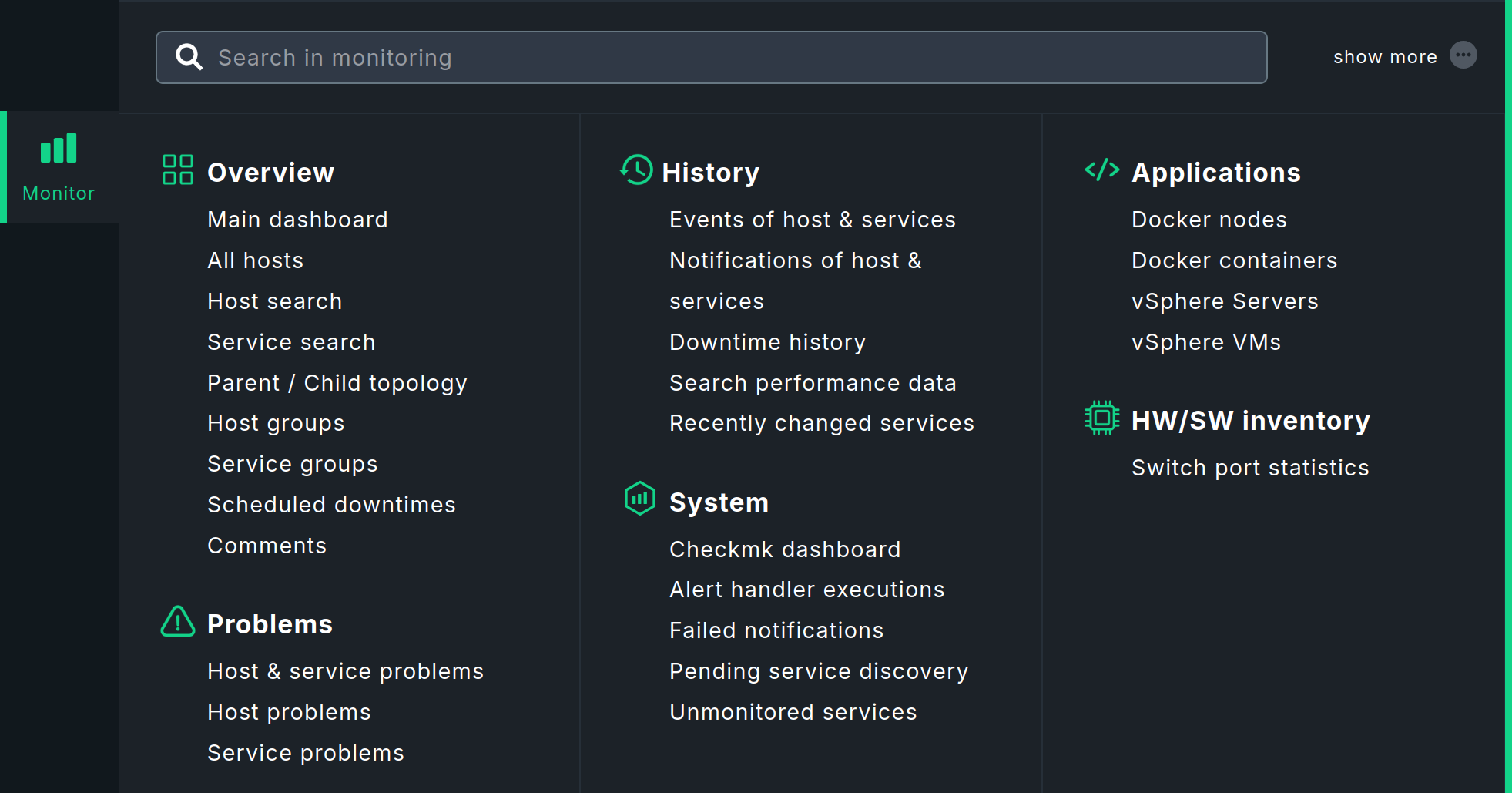Click the Overview grid icon
Viewport: 1512px width, 793px height.
176,170
